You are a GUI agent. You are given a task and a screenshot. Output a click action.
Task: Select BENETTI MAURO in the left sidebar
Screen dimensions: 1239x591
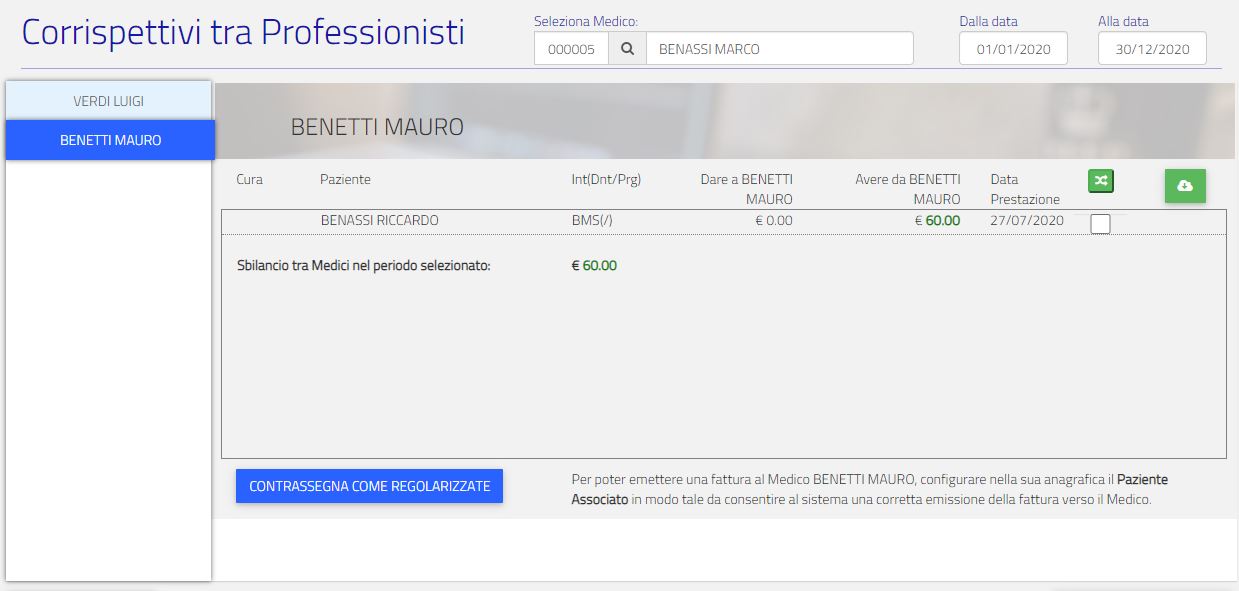click(110, 140)
